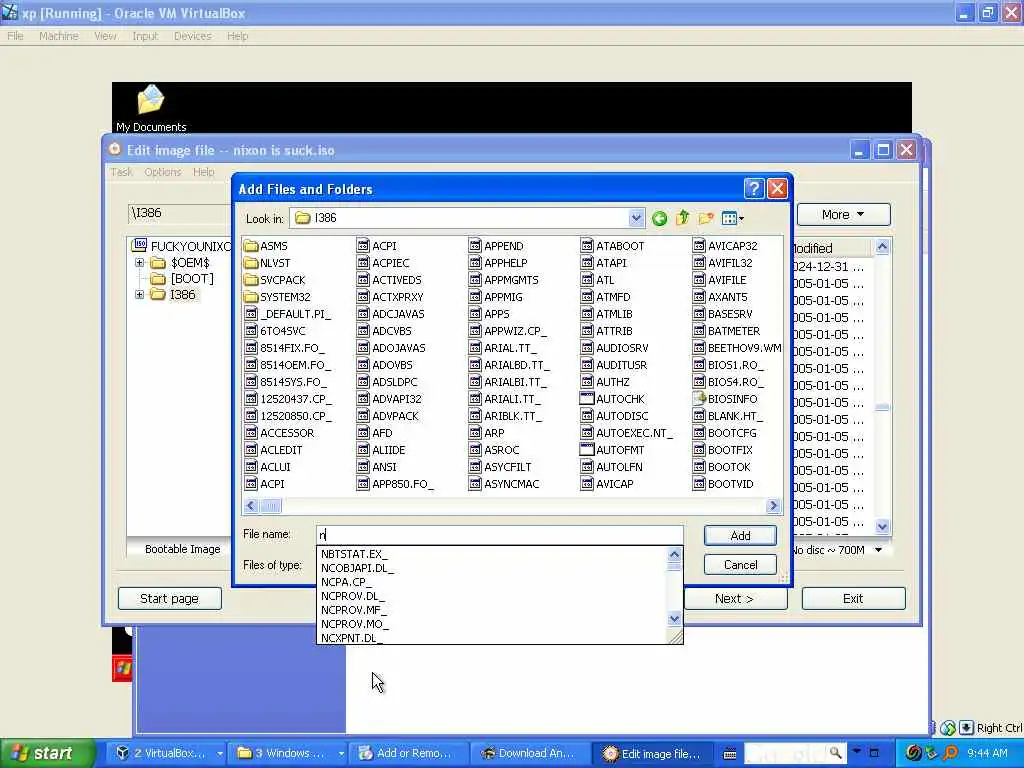Click the Cancel button
This screenshot has height=768, width=1024.
pos(740,565)
